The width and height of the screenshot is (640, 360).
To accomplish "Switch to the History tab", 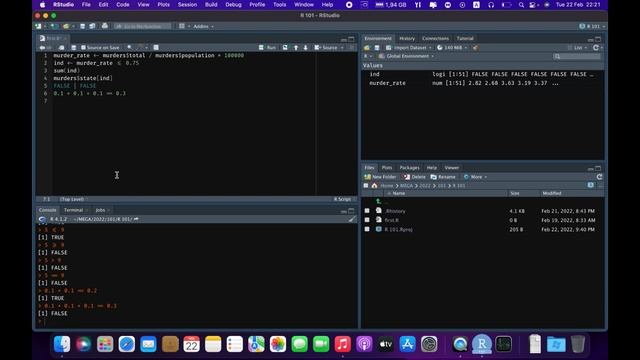I will [x=407, y=38].
